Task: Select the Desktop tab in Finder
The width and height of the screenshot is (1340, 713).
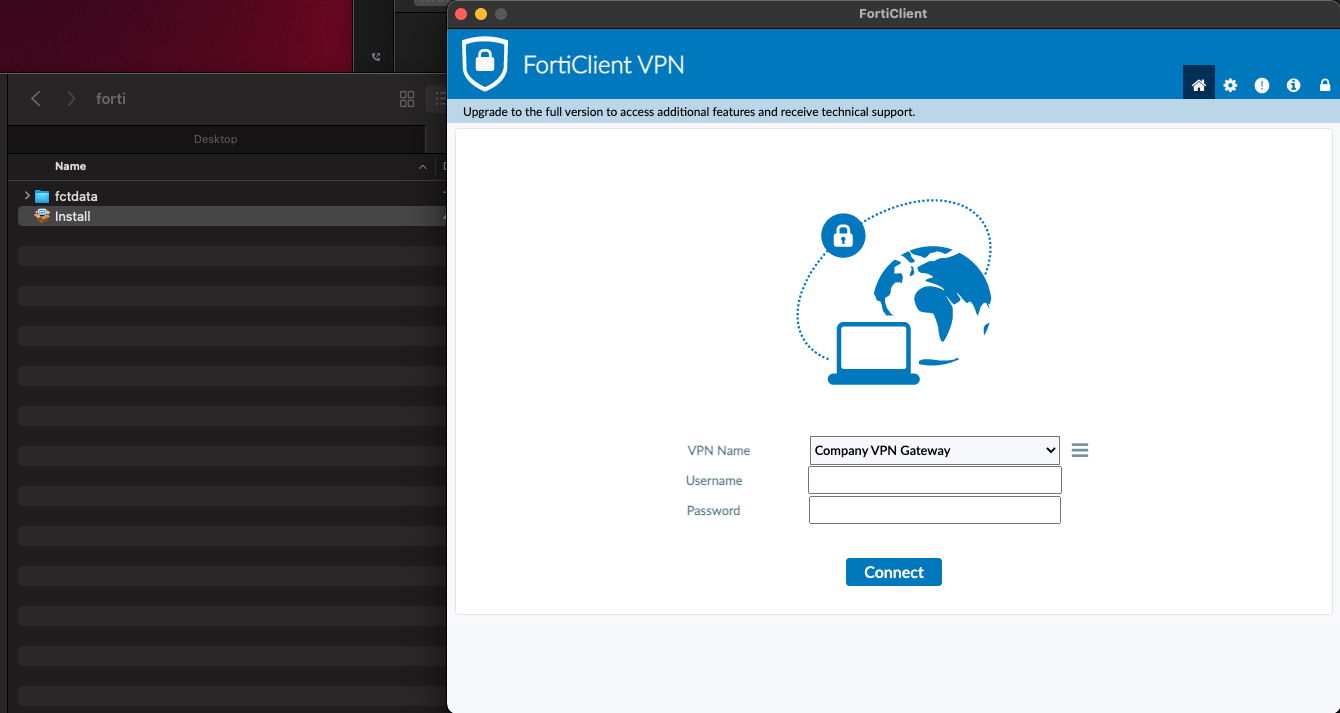Action: point(216,139)
